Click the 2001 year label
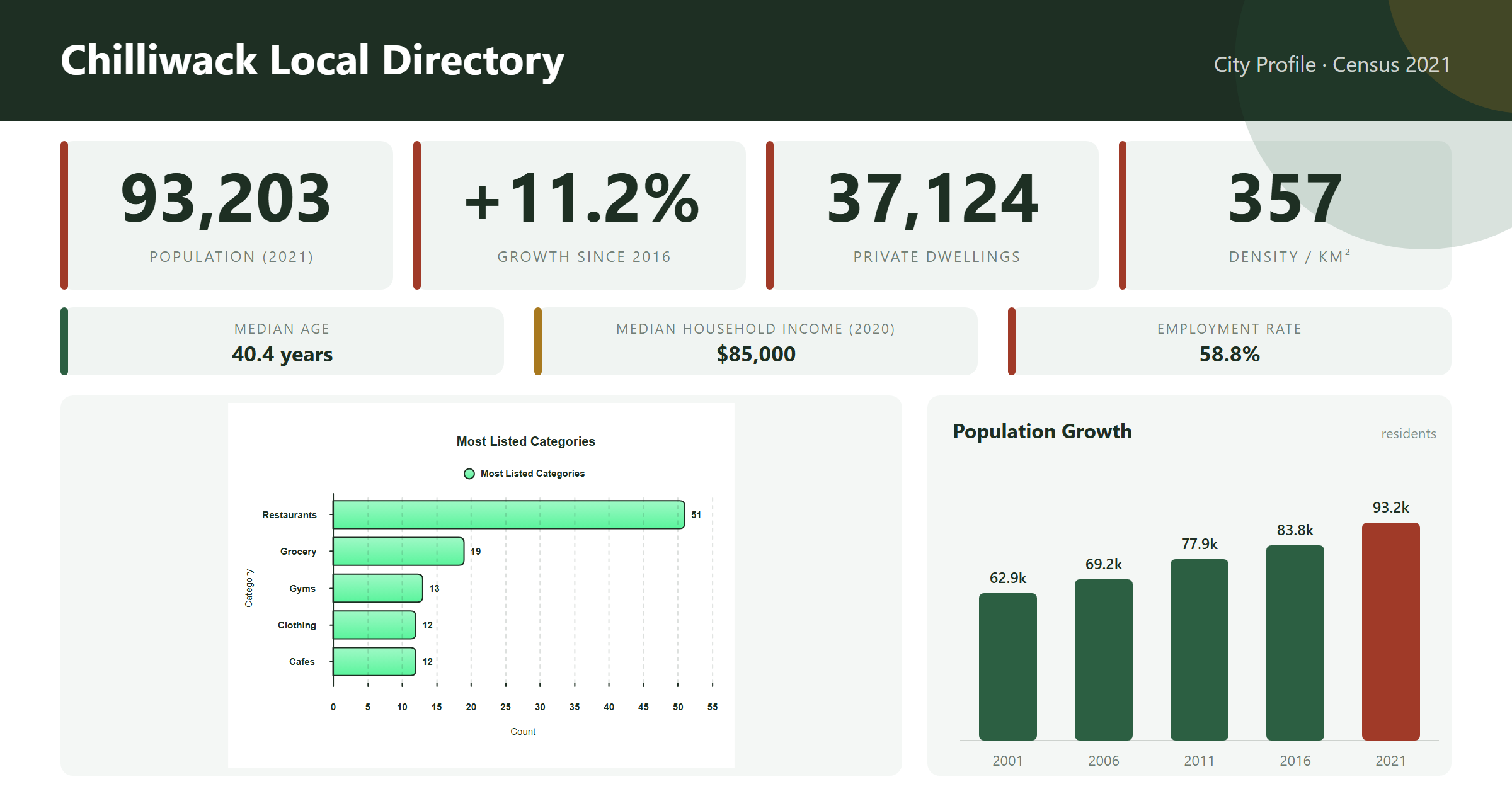The height and width of the screenshot is (806, 1512). tap(1008, 761)
